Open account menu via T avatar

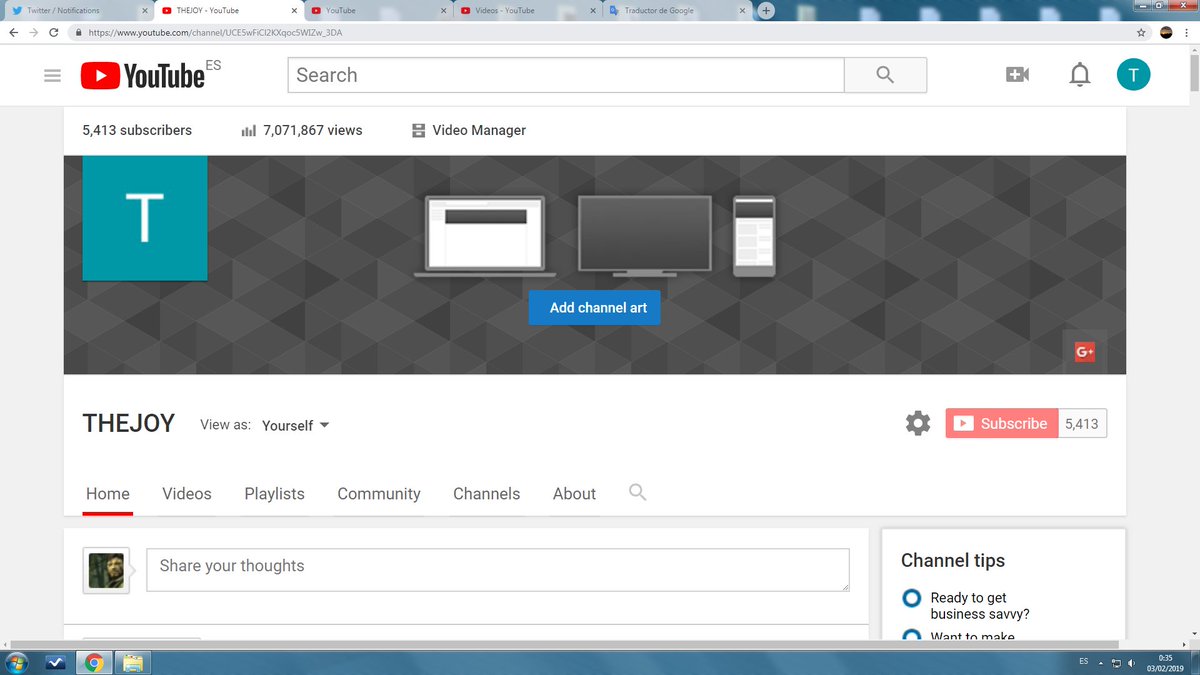pos(1133,74)
